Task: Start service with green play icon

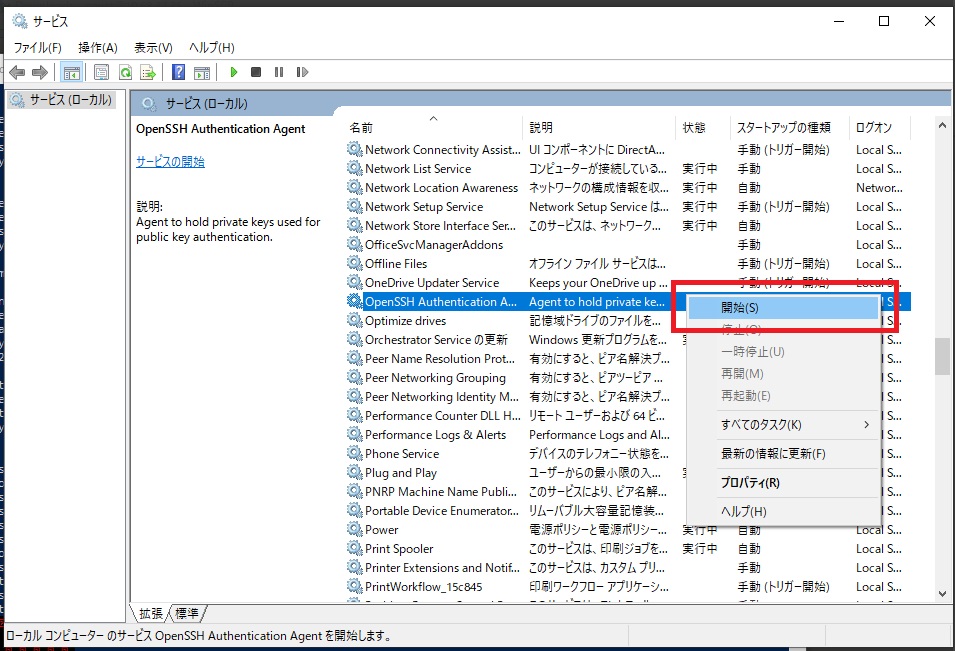Action: 234,72
